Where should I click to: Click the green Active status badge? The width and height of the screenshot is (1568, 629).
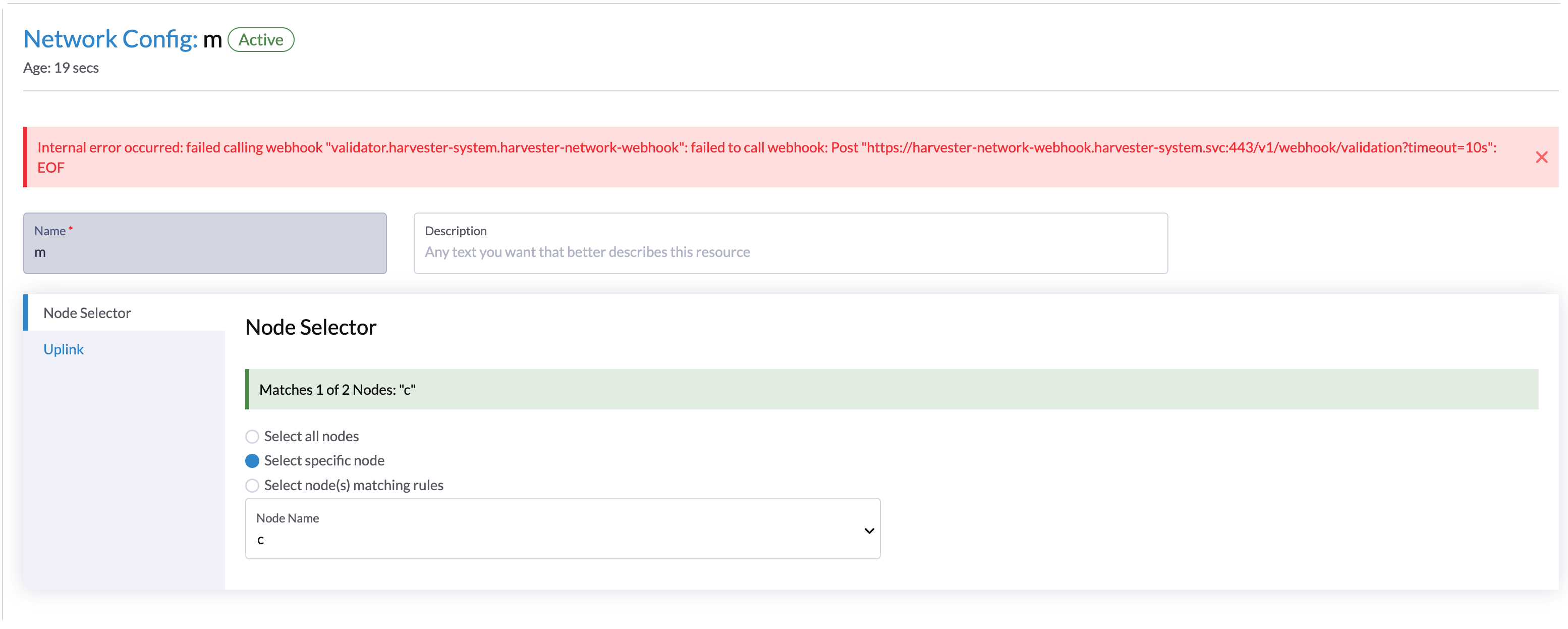(260, 39)
